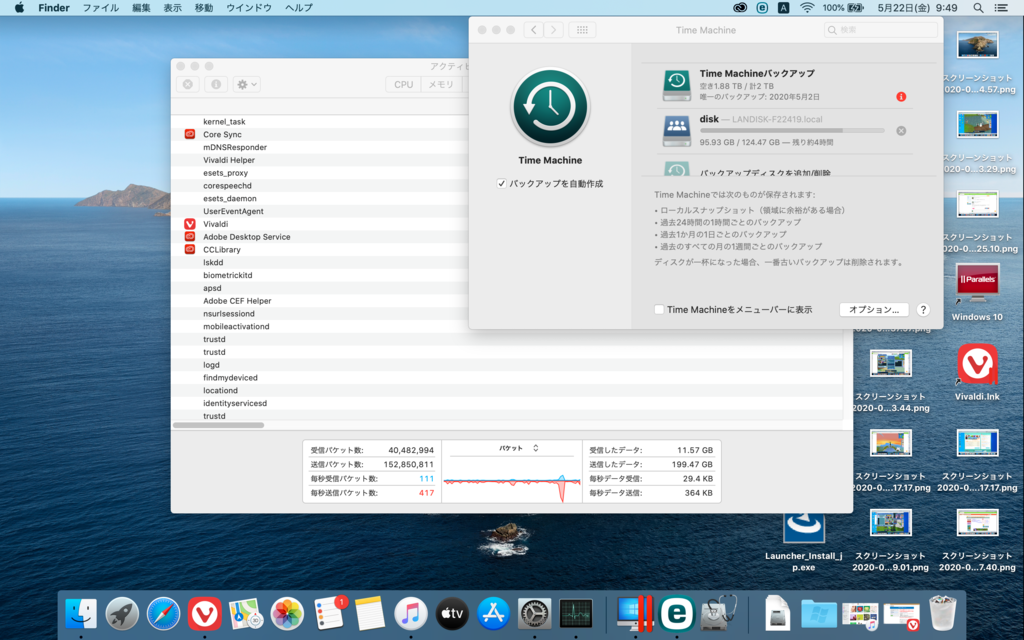Open Creative Cloud menu bar icon
This screenshot has height=640, width=1024.
(x=740, y=8)
